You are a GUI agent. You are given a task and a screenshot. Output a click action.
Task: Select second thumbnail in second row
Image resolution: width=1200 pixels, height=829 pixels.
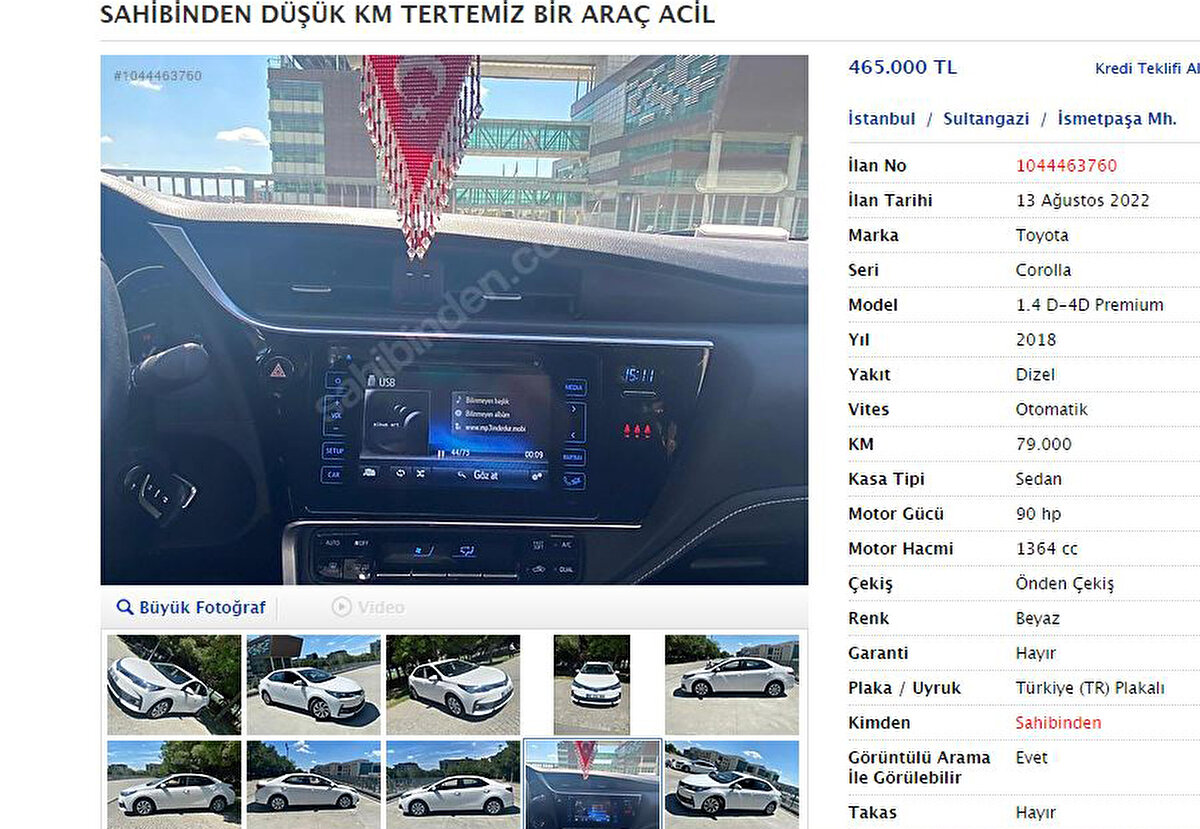314,785
